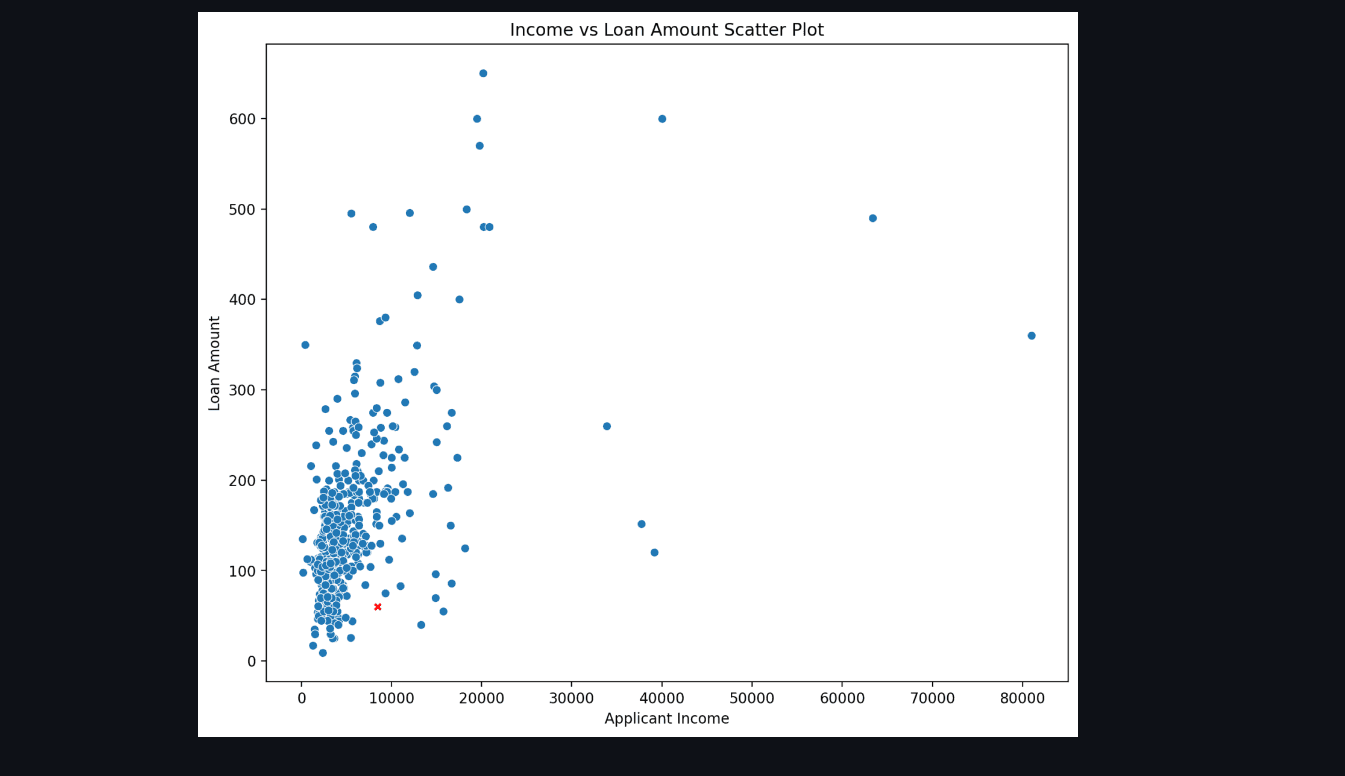Click the 200 tick label on the y-axis
This screenshot has height=776, width=1345.
pos(243,481)
